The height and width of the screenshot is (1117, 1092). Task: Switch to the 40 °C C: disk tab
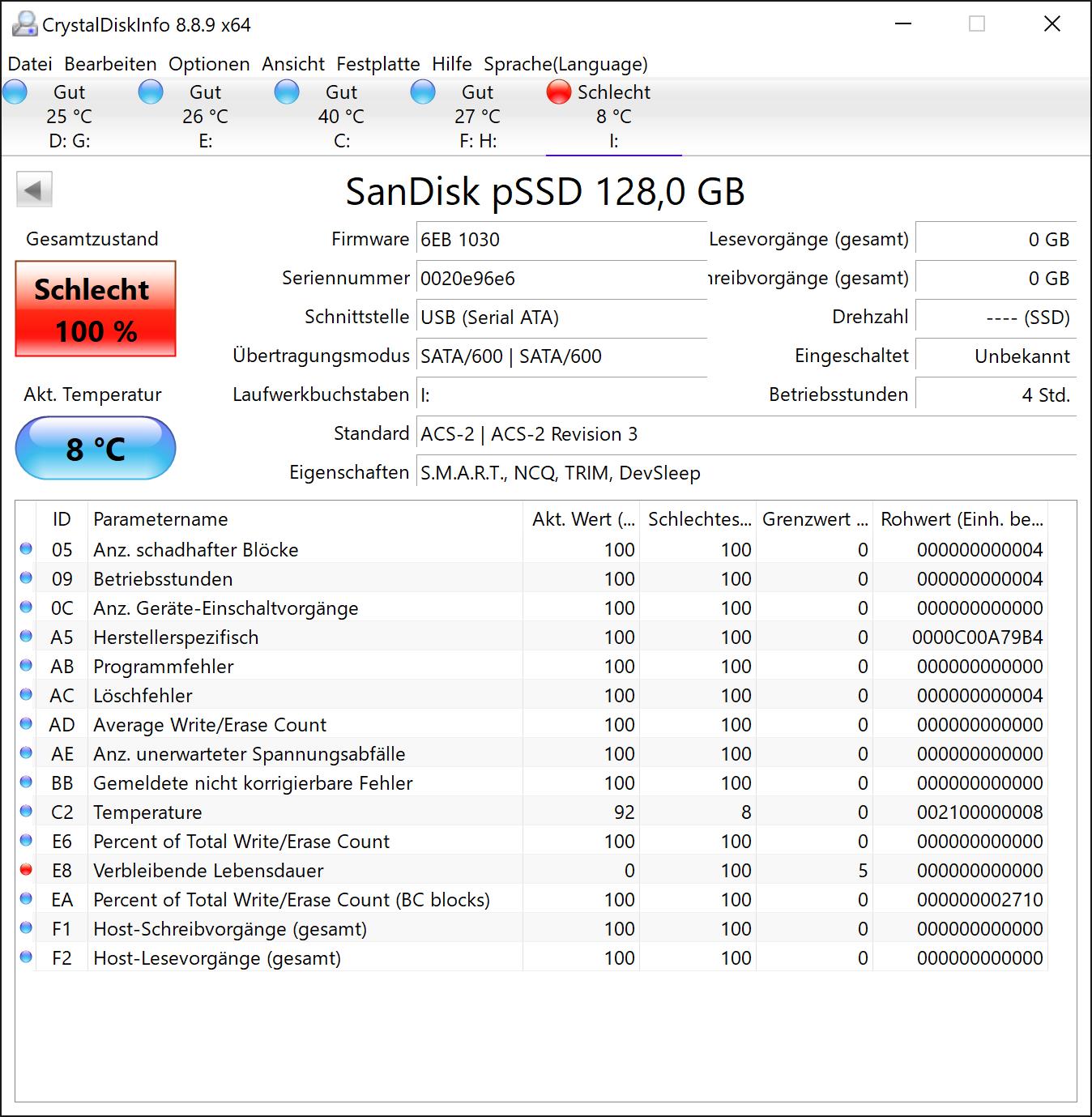tap(342, 116)
